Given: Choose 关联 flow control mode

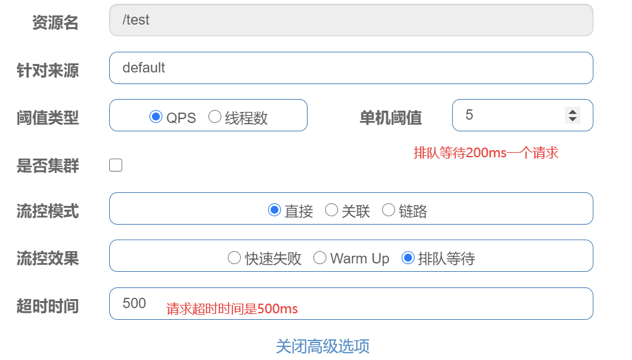Looking at the screenshot, I should [x=331, y=210].
